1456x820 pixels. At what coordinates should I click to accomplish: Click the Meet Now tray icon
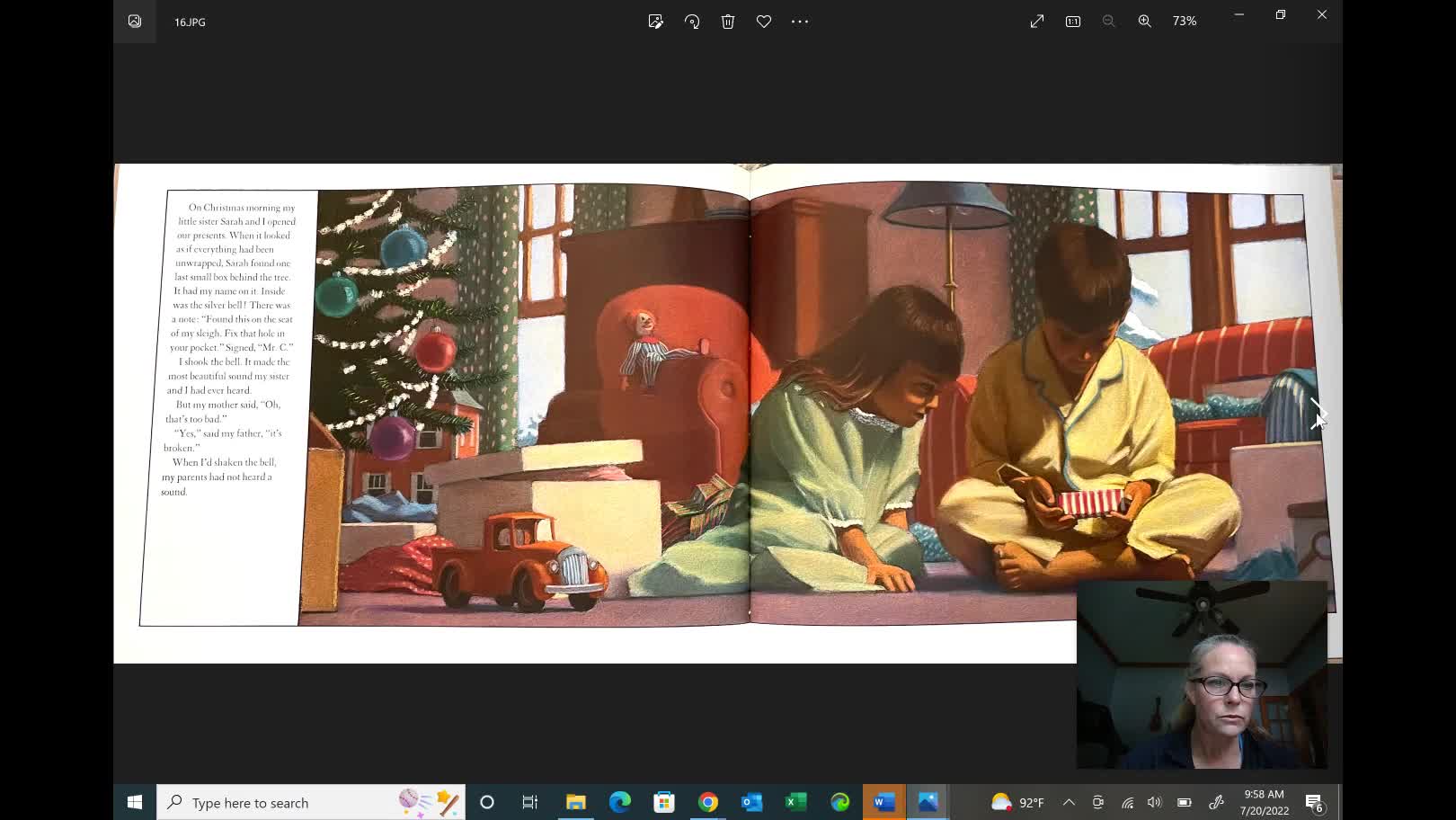tap(1098, 802)
